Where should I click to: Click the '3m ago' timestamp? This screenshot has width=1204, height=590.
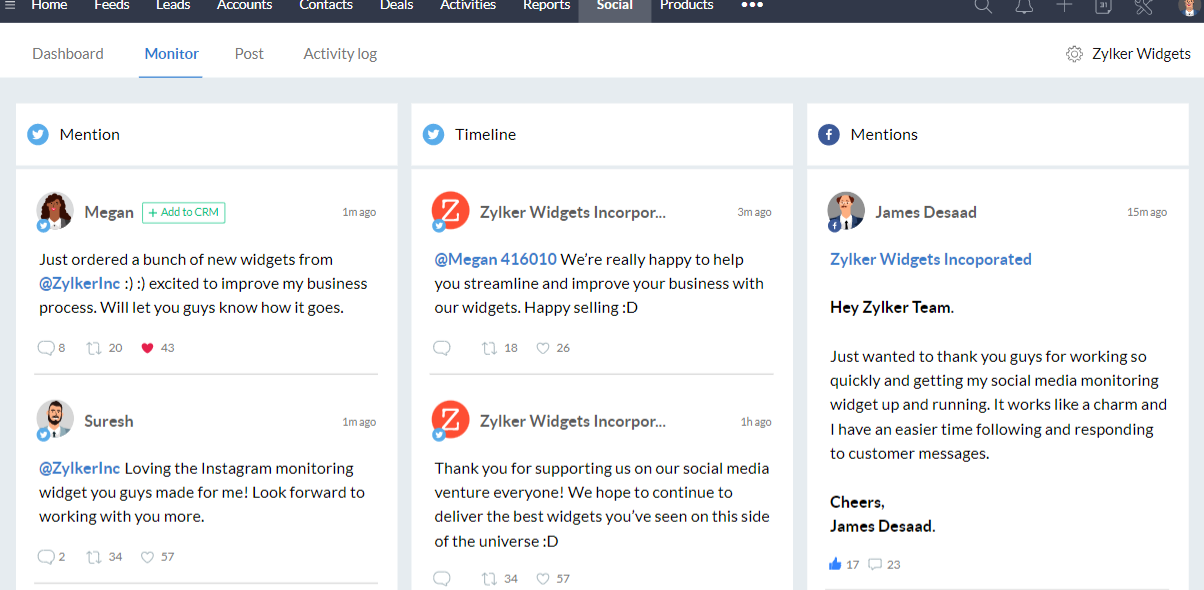pyautogui.click(x=754, y=212)
